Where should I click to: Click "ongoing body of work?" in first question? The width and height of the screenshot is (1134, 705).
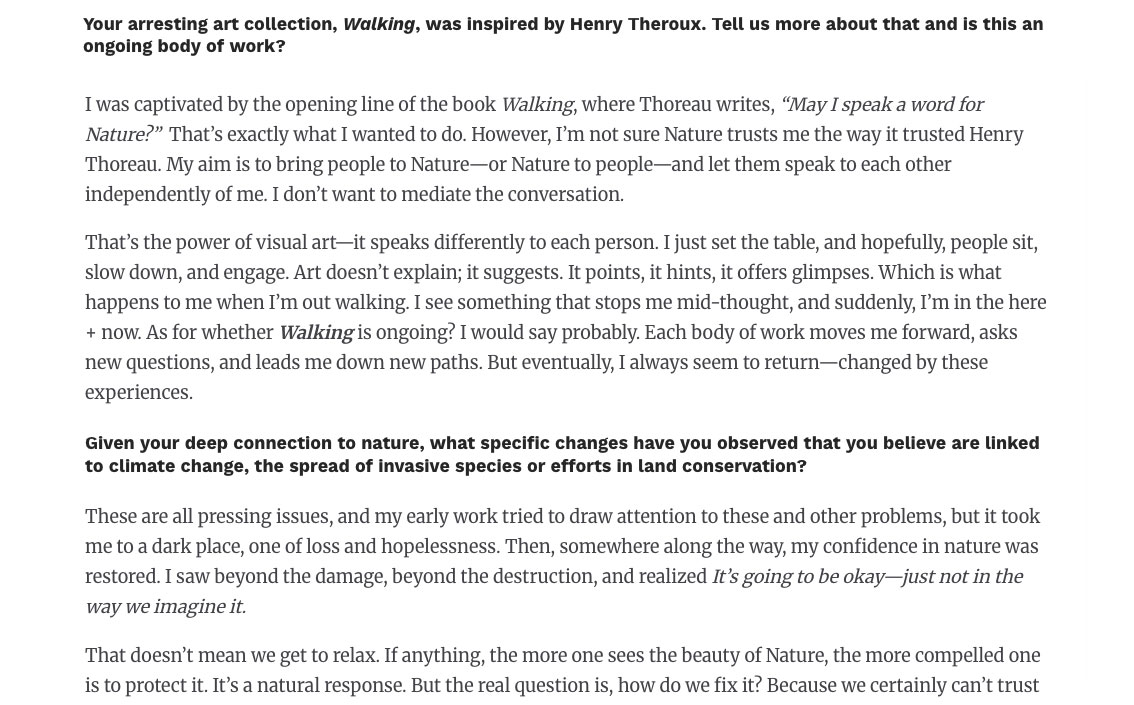(x=184, y=46)
